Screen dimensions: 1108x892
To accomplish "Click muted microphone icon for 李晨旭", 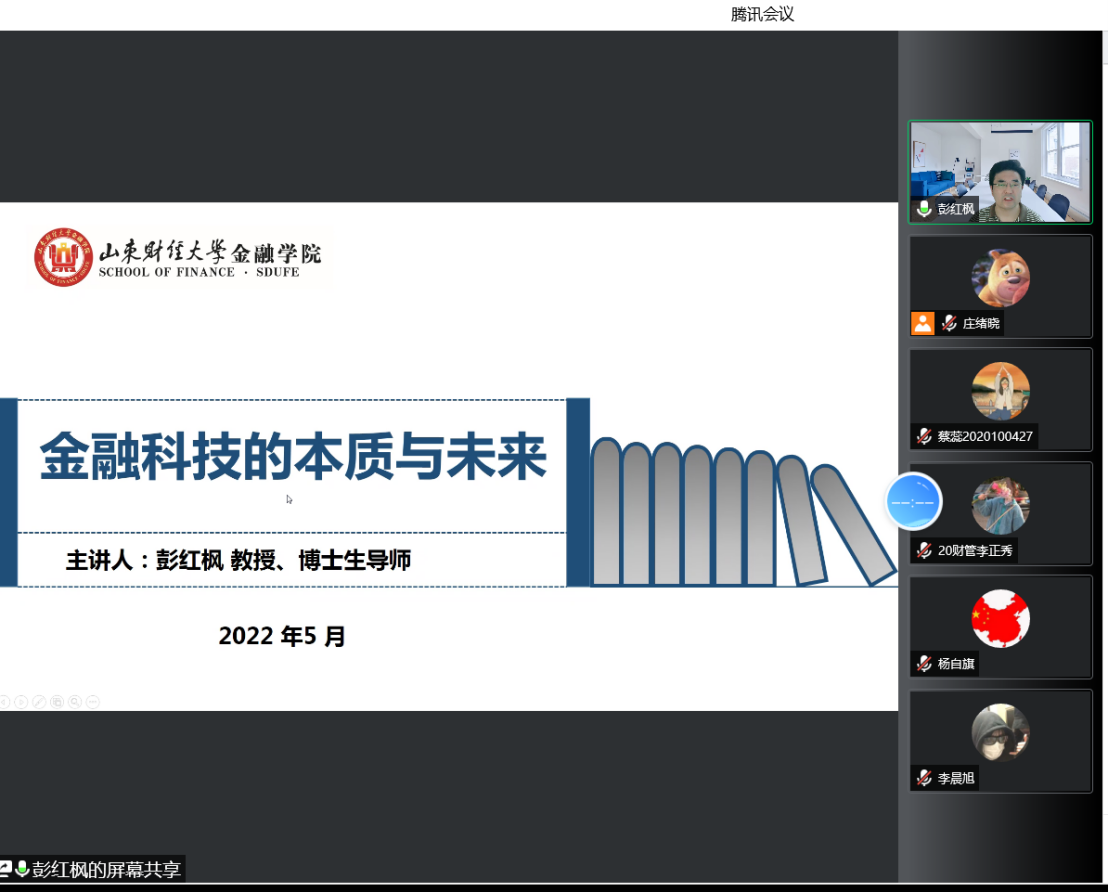I will pos(925,778).
